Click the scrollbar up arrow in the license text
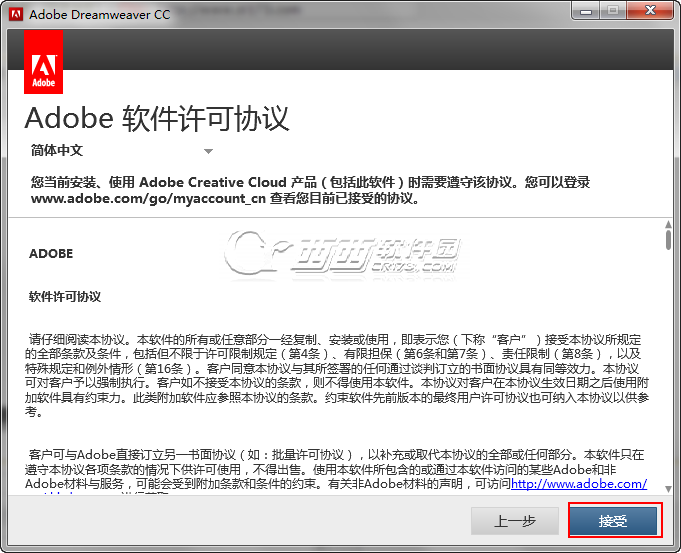The height and width of the screenshot is (553, 681). [668, 224]
